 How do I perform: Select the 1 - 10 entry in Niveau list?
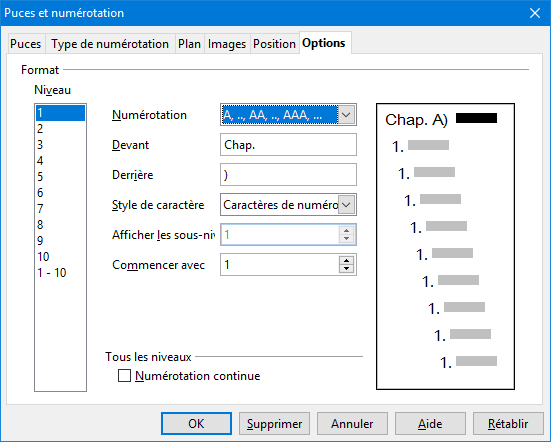click(x=60, y=273)
